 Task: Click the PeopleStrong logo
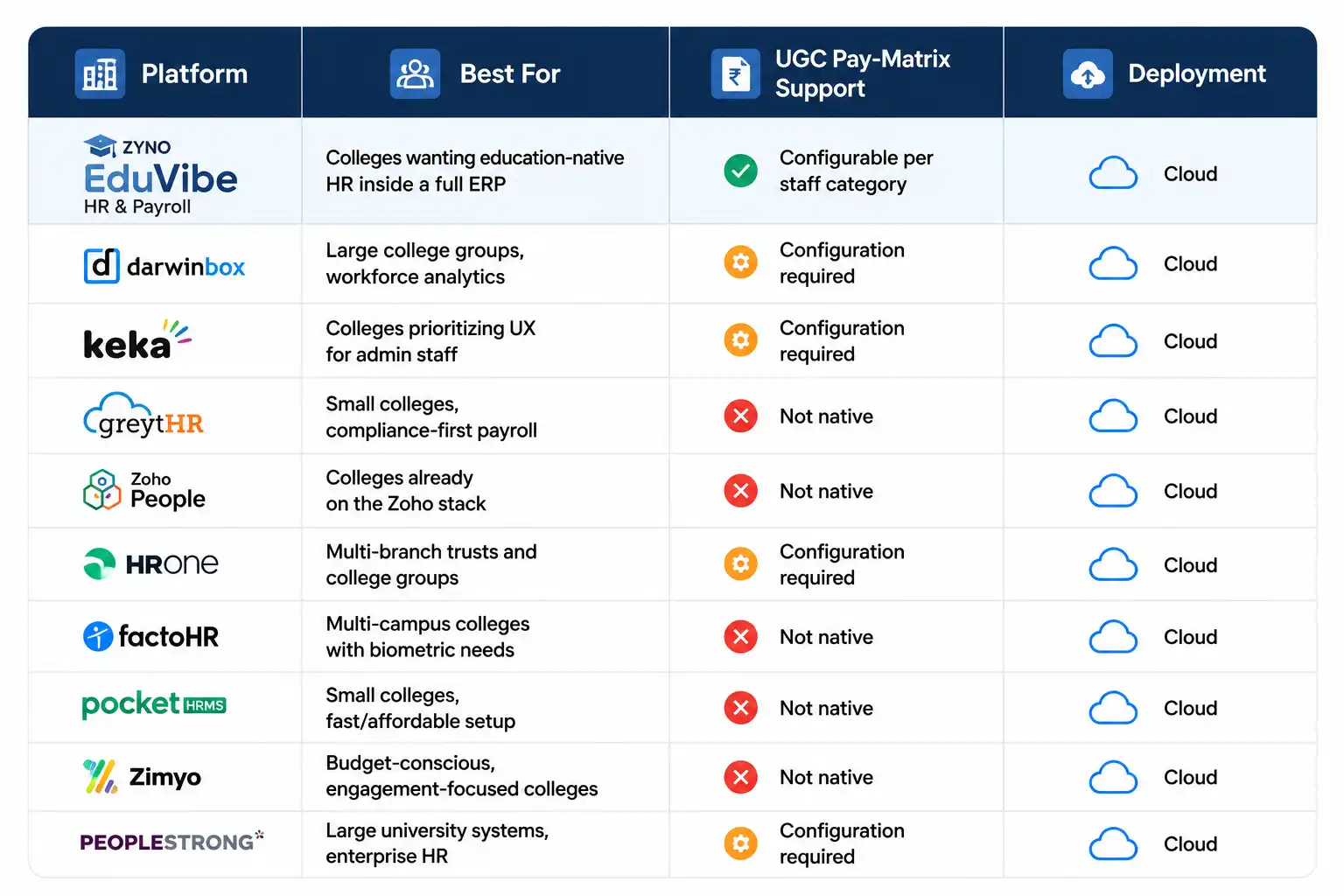click(171, 842)
